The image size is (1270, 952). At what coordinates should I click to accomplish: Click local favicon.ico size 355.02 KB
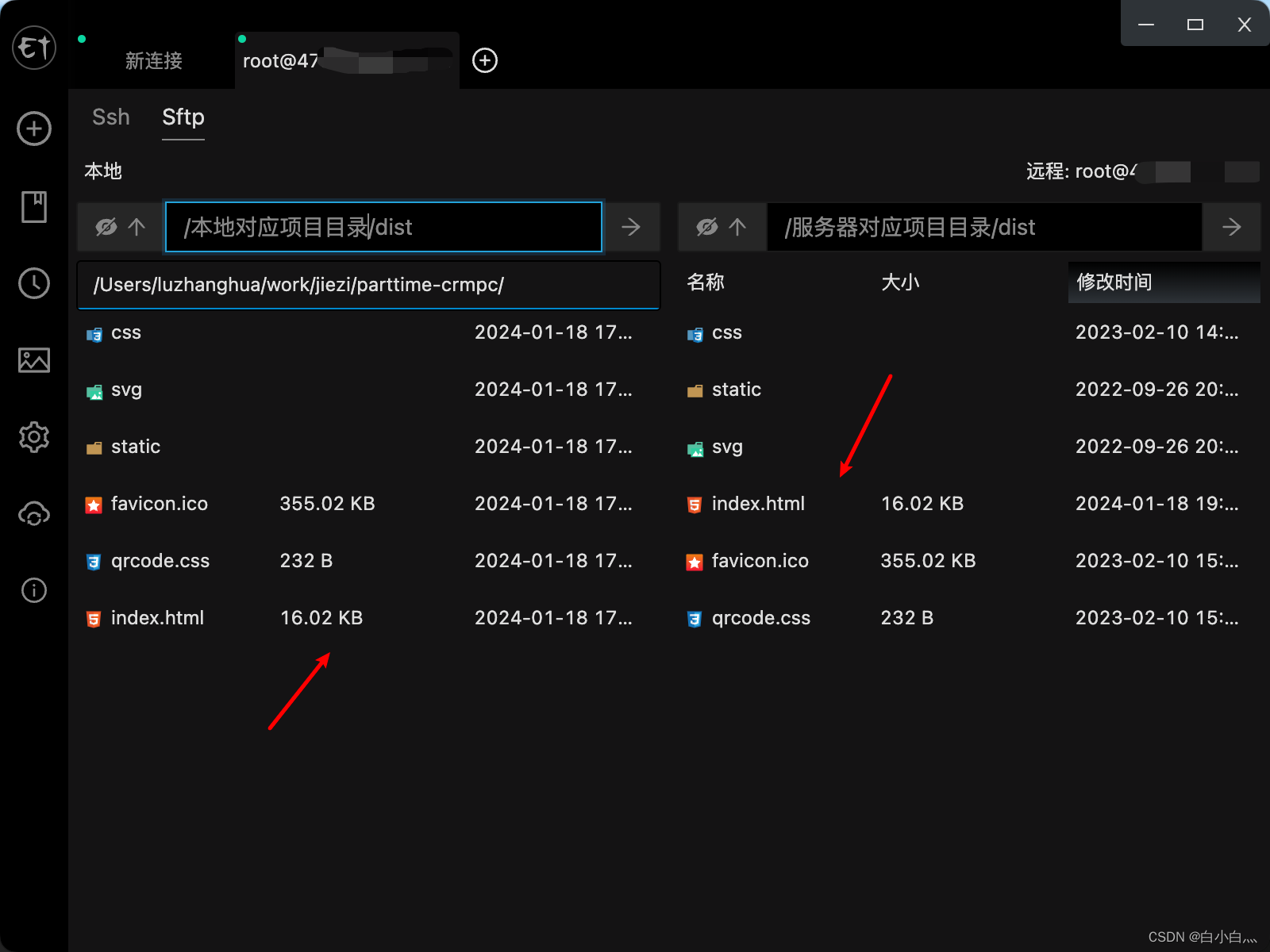pyautogui.click(x=327, y=504)
